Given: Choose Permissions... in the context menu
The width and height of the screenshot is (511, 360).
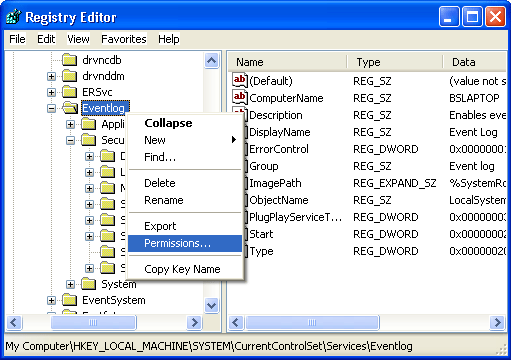Looking at the screenshot, I should (x=185, y=243).
